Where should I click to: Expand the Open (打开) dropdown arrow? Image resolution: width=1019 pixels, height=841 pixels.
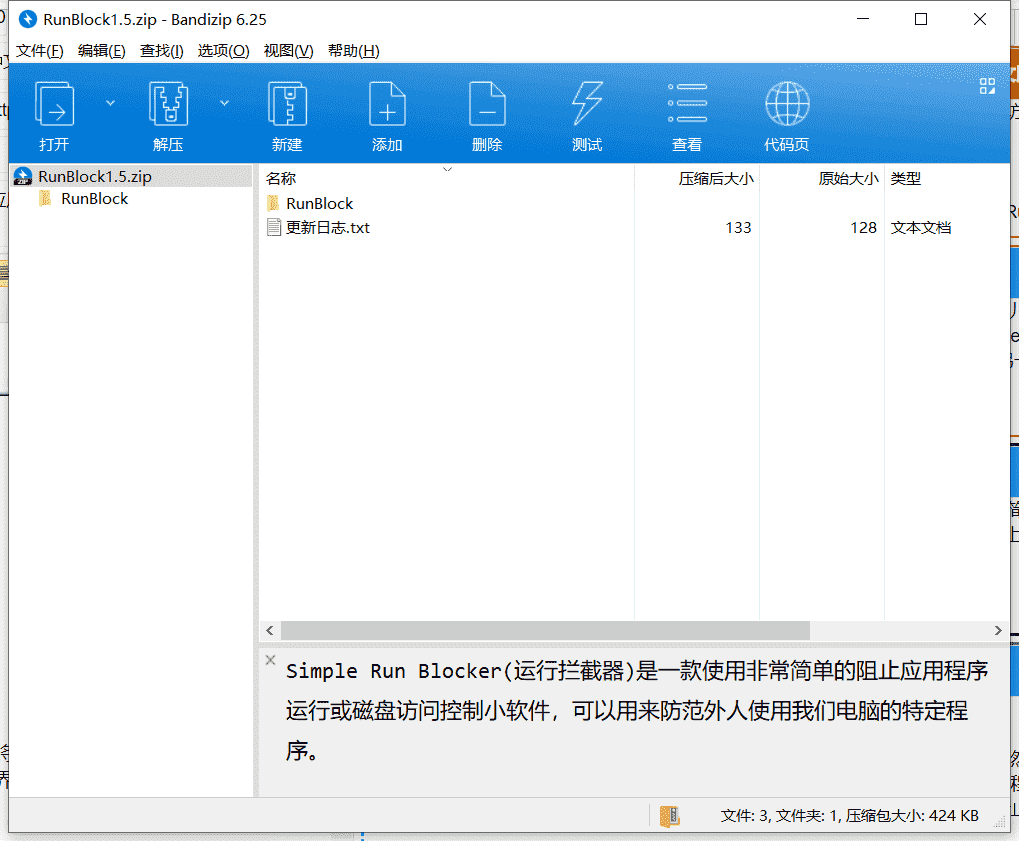click(110, 103)
